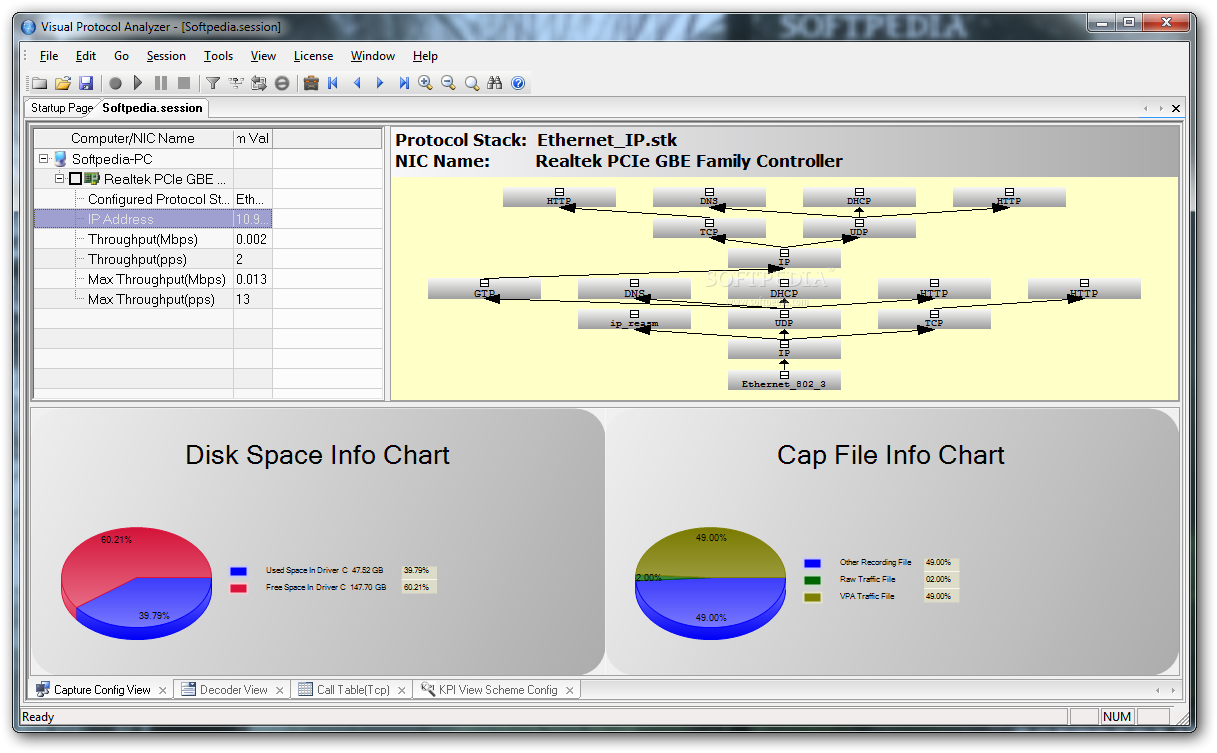Open Find with the binoculars icon
This screenshot has height=753, width=1217.
click(495, 83)
